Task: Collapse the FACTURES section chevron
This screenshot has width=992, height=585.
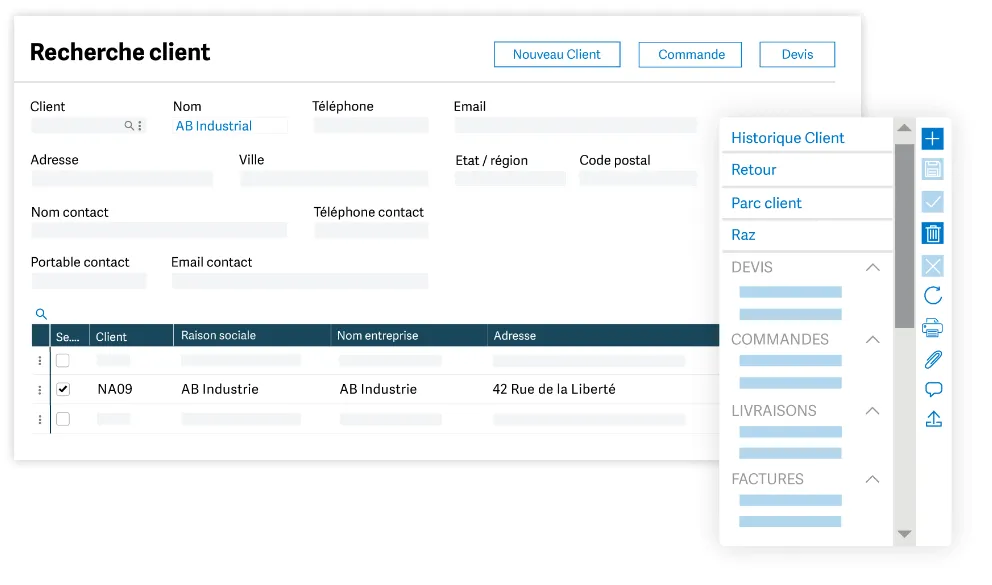Action: [x=872, y=479]
